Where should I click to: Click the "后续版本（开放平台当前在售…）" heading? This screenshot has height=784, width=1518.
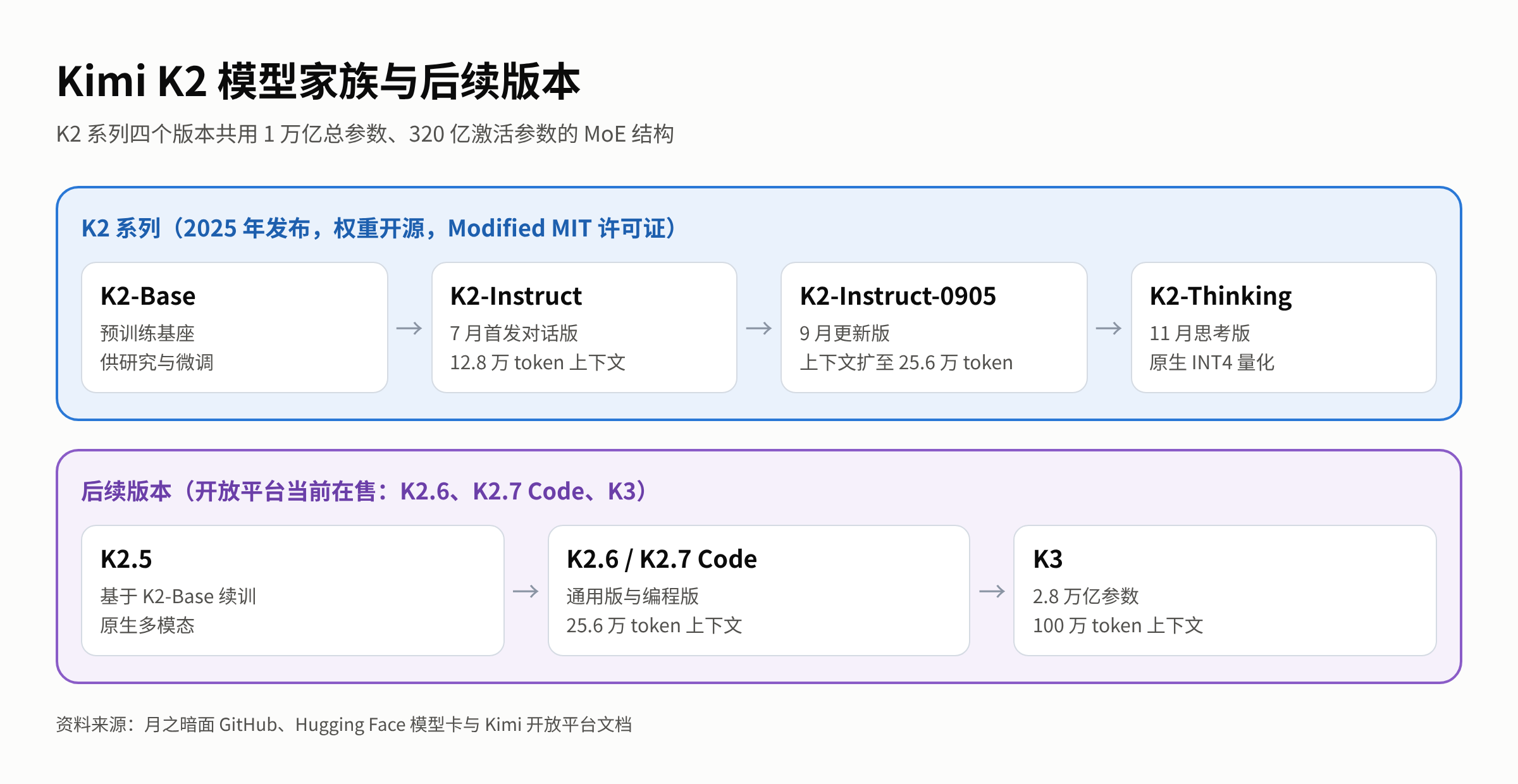click(364, 491)
